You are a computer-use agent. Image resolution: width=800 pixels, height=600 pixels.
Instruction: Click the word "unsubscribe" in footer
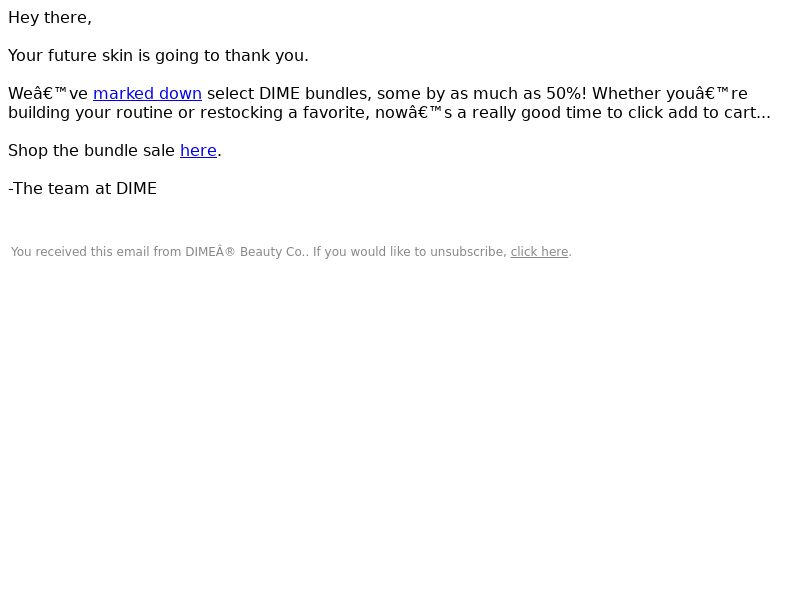468,252
